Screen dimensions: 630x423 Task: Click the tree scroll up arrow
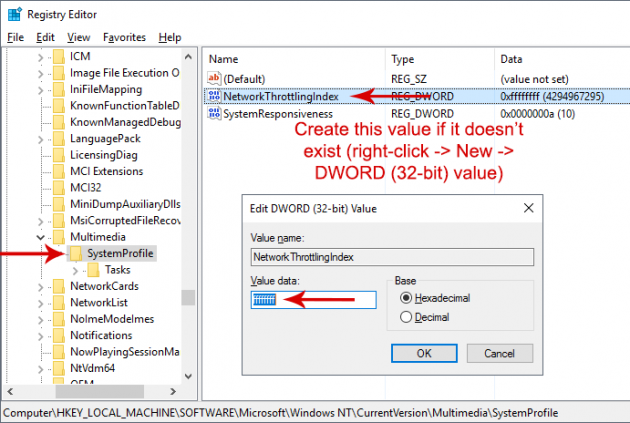point(188,57)
